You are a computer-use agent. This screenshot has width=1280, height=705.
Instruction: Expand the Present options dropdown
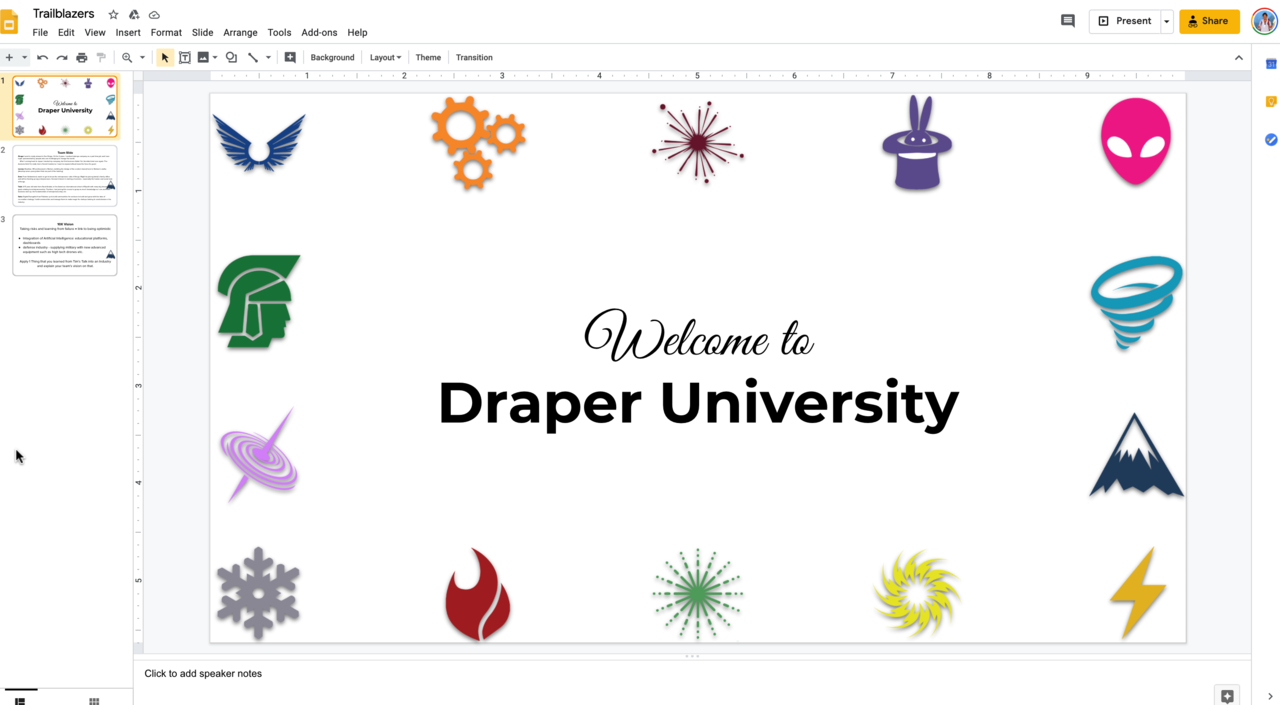[x=1166, y=21]
